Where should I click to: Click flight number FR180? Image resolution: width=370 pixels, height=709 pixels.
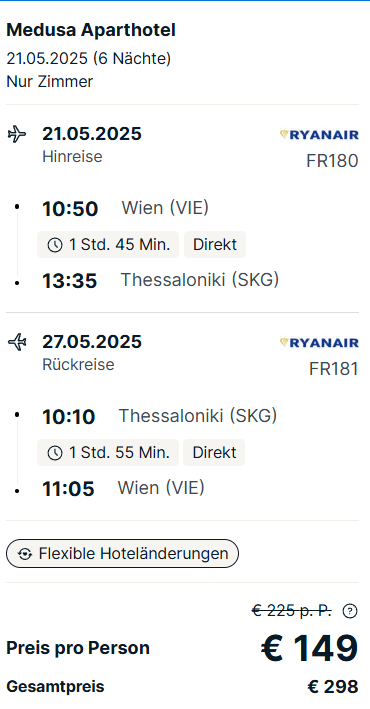[332, 161]
